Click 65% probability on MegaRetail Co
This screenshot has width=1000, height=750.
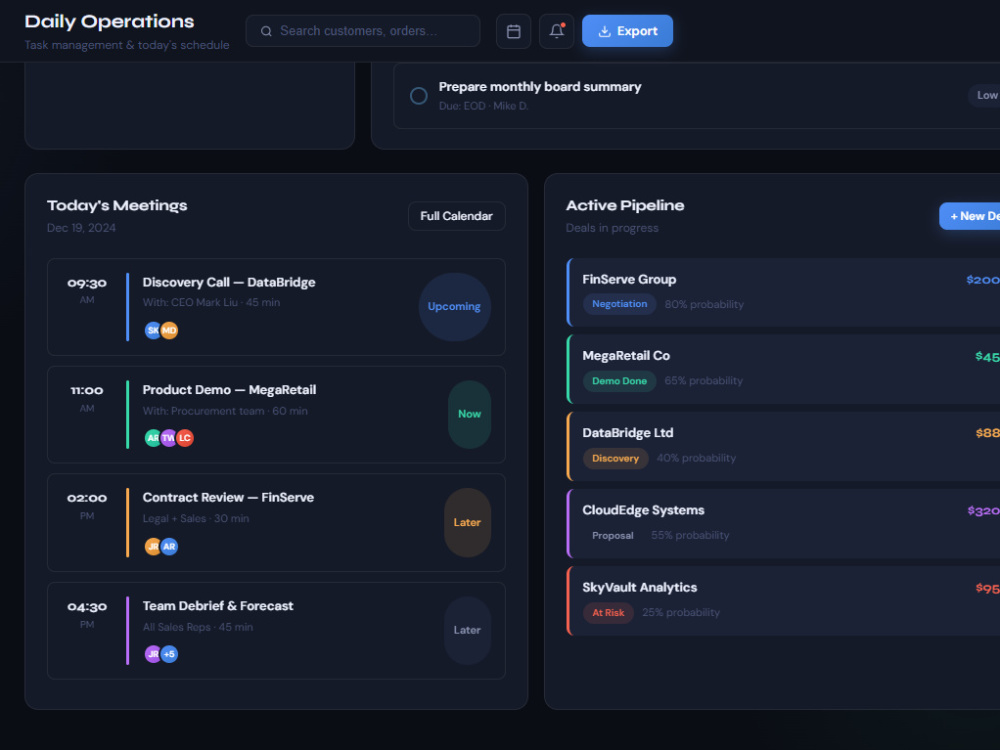pyautogui.click(x=703, y=381)
